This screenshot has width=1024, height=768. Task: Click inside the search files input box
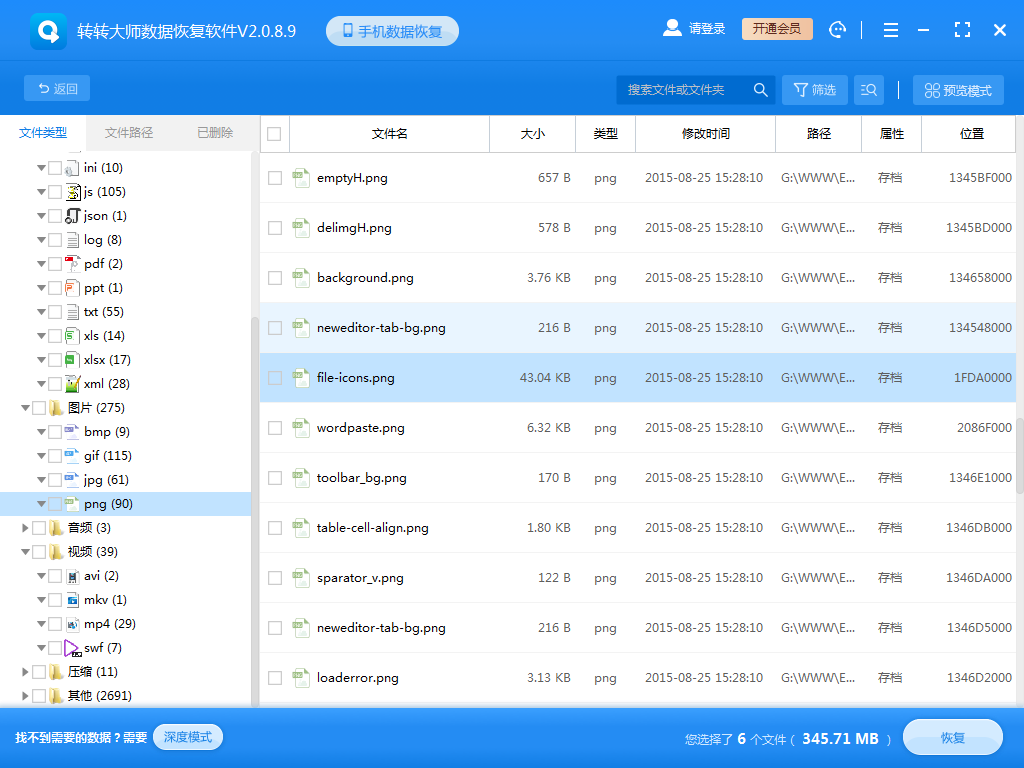(x=680, y=89)
